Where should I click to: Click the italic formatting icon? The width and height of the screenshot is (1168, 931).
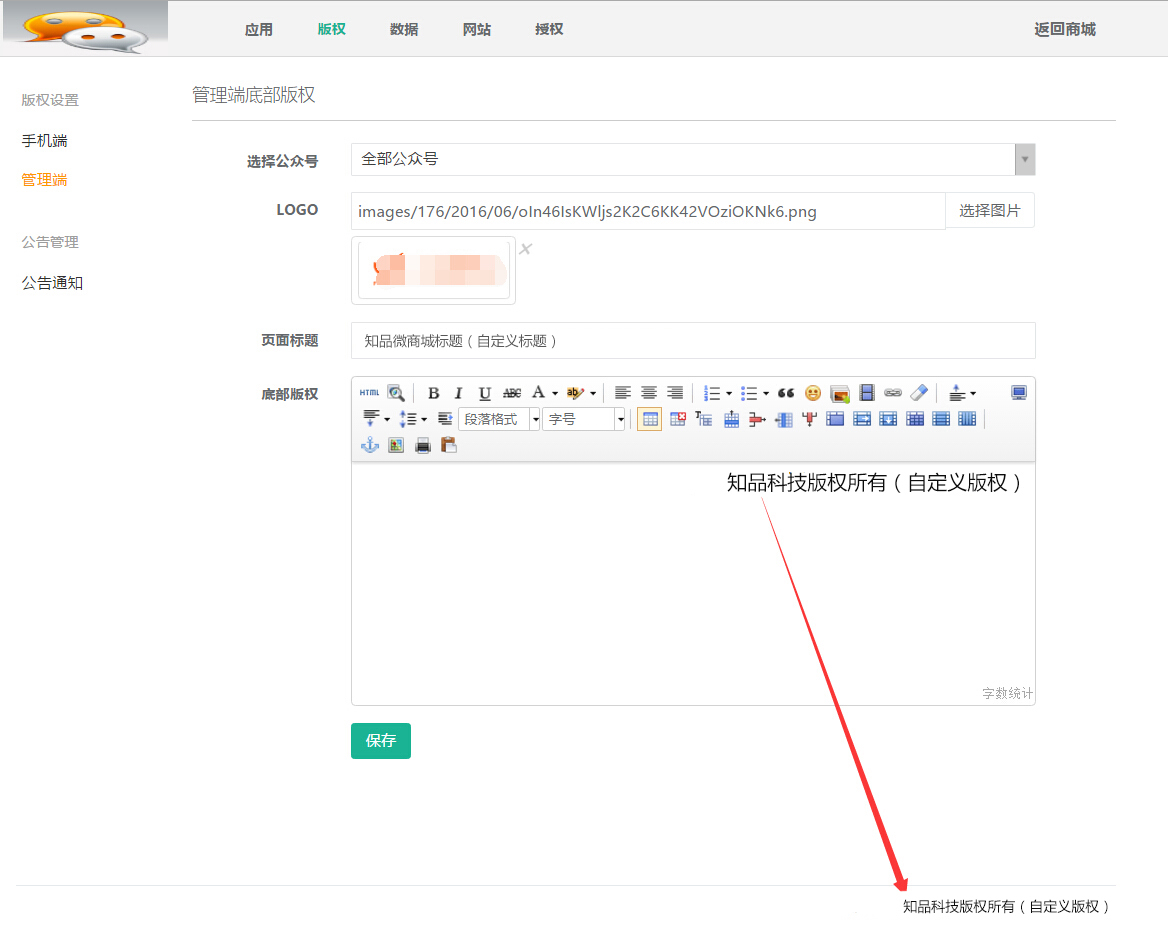pos(458,393)
